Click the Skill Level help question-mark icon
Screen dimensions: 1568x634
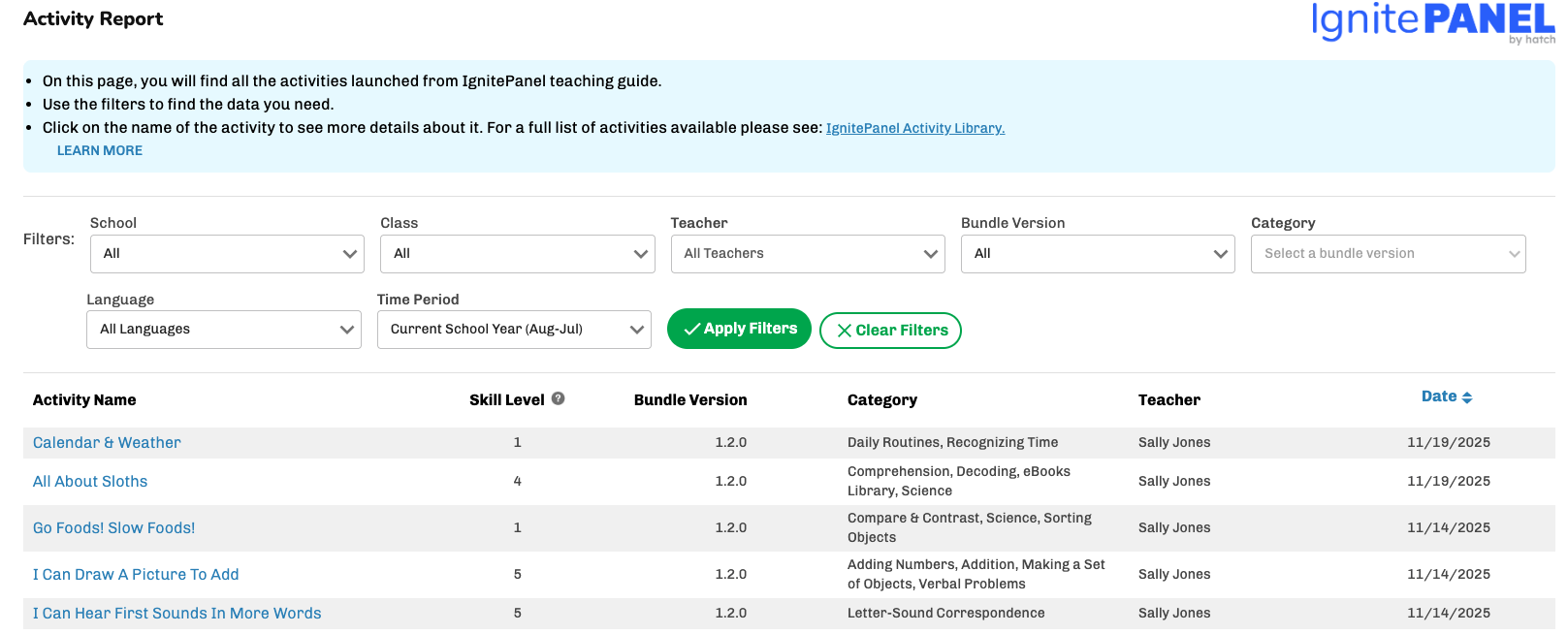[559, 398]
